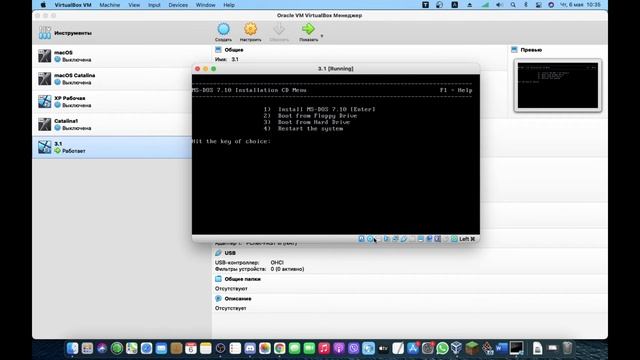Click the VM preview thumbnail
Screen dimensions: 640x360
(x=558, y=85)
